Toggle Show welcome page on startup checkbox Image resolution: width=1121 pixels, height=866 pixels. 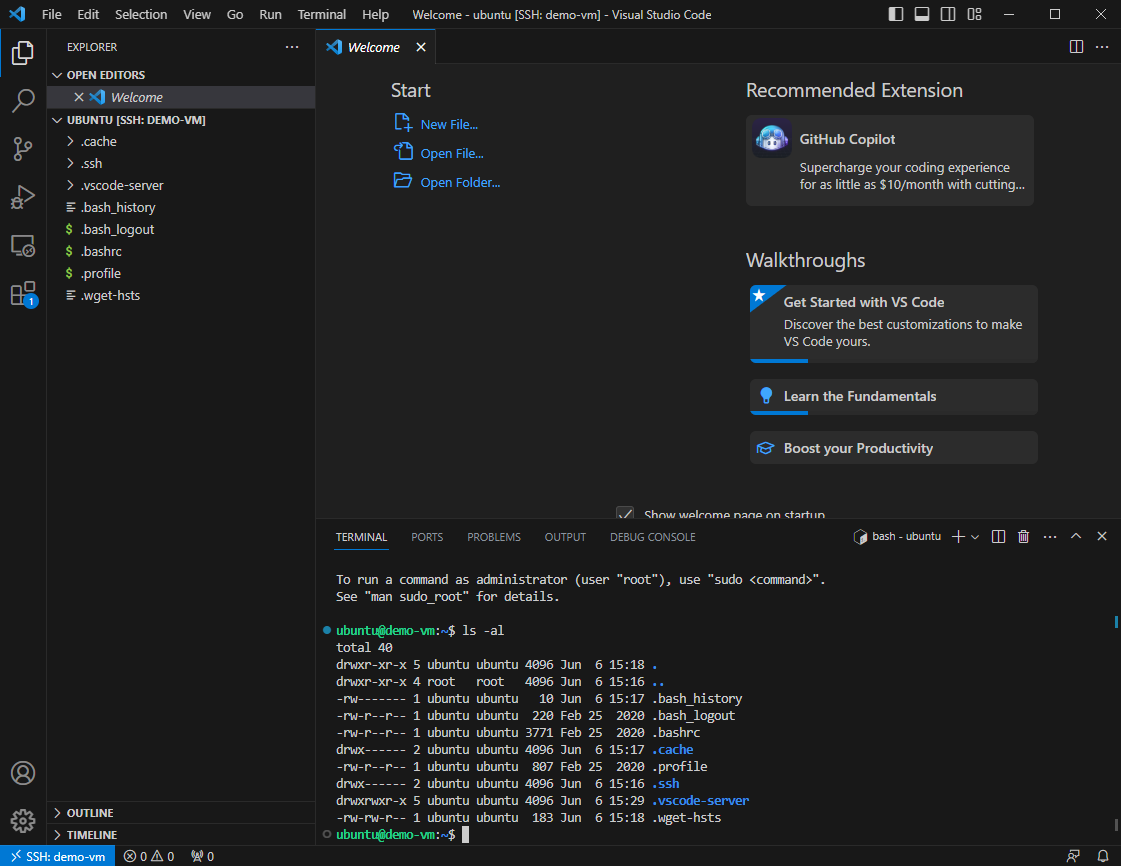pos(625,513)
